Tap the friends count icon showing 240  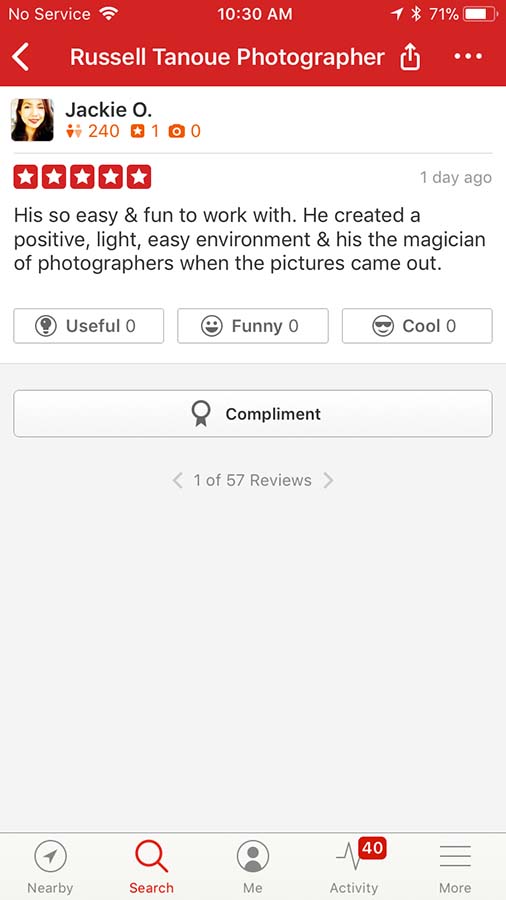pos(74,131)
